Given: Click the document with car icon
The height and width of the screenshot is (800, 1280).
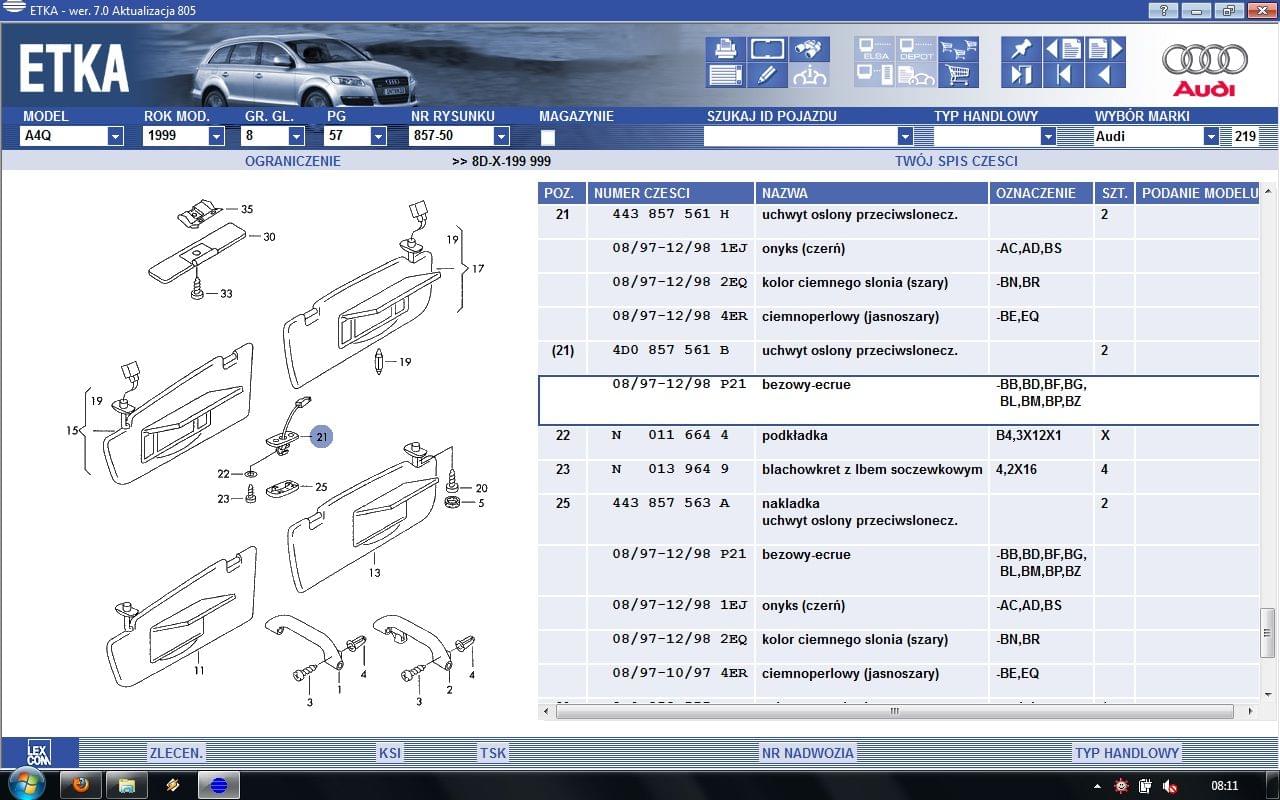Looking at the screenshot, I should click(x=916, y=75).
